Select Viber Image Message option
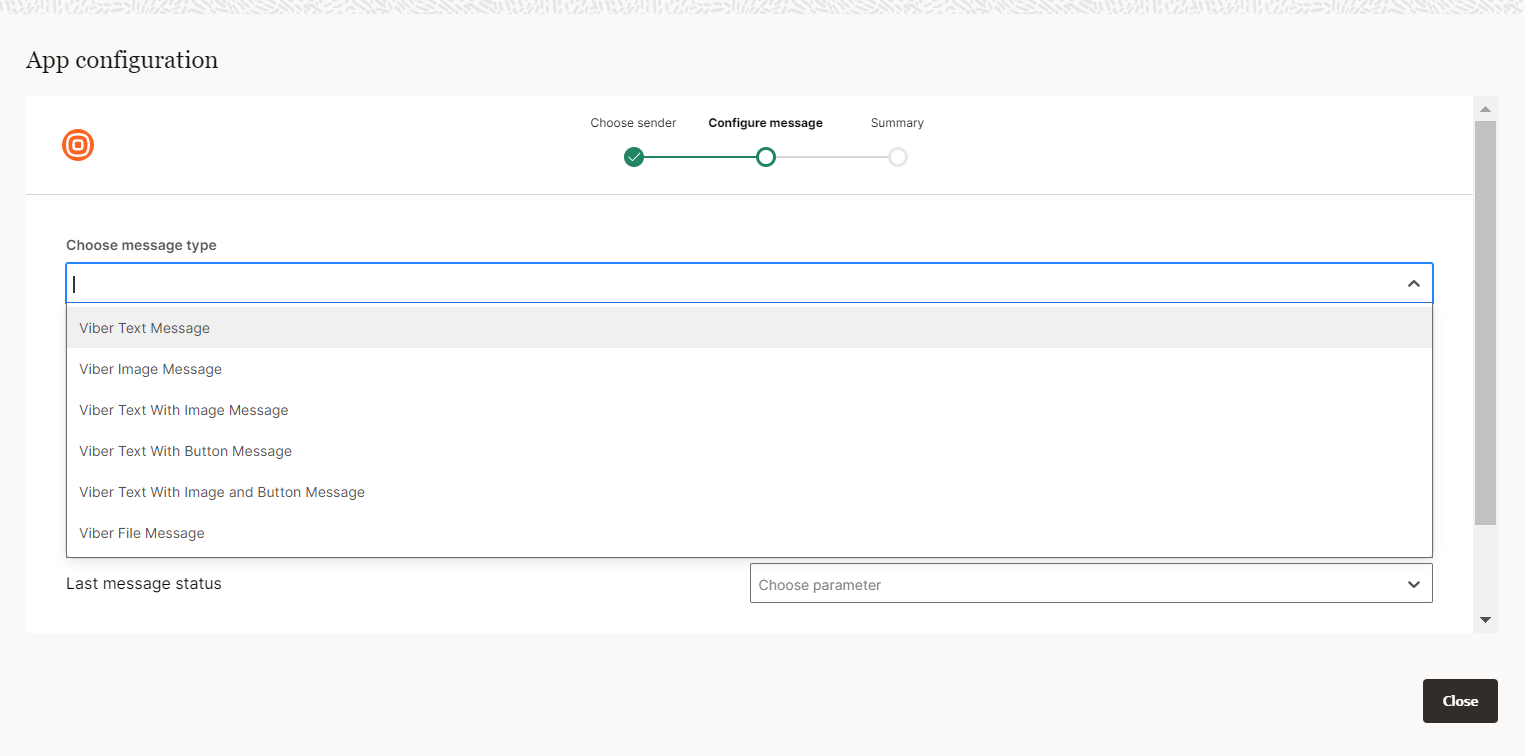Viewport: 1525px width, 756px height. (750, 369)
